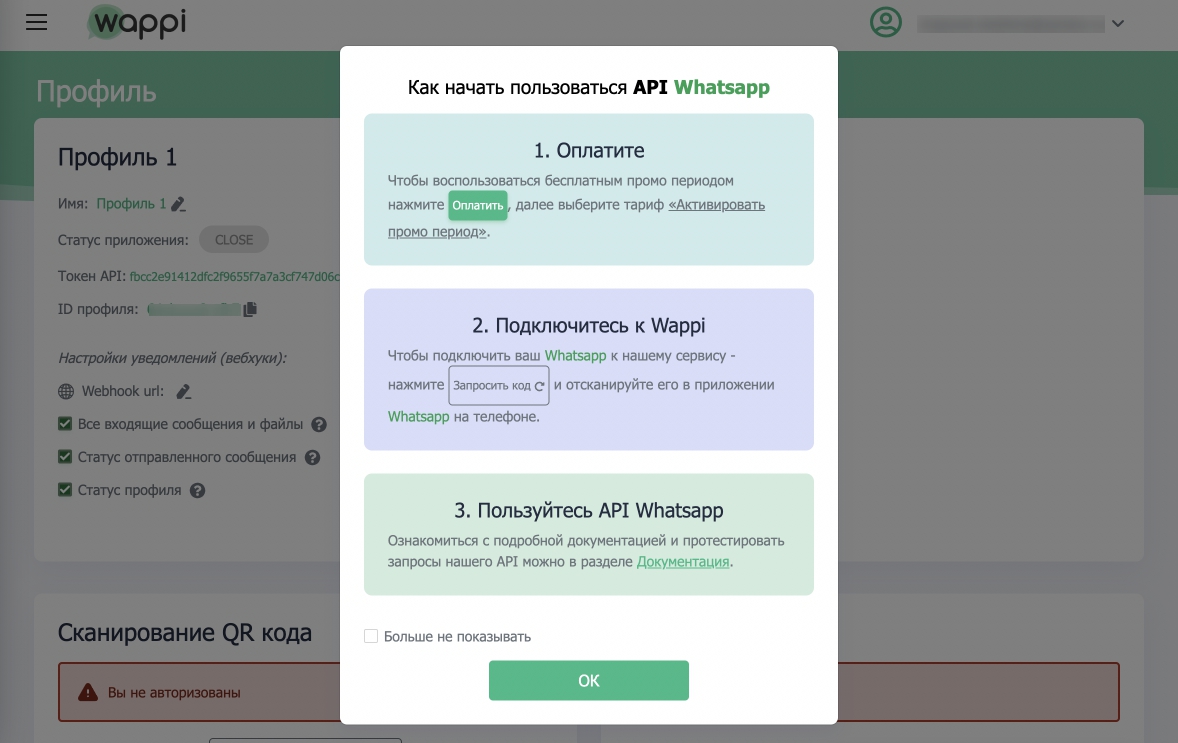Click the Whatsapp link in step 2

[575, 355]
